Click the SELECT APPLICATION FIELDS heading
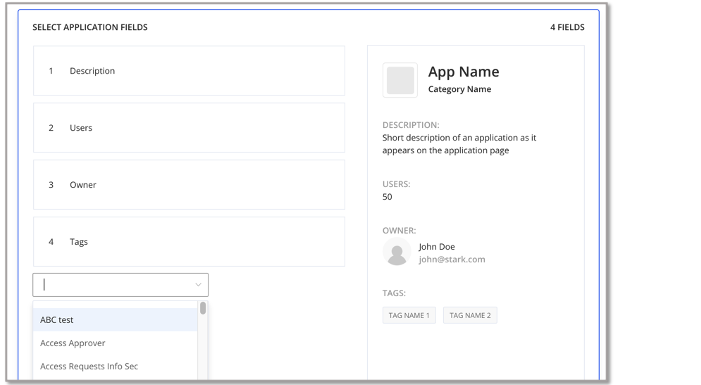 (90, 27)
